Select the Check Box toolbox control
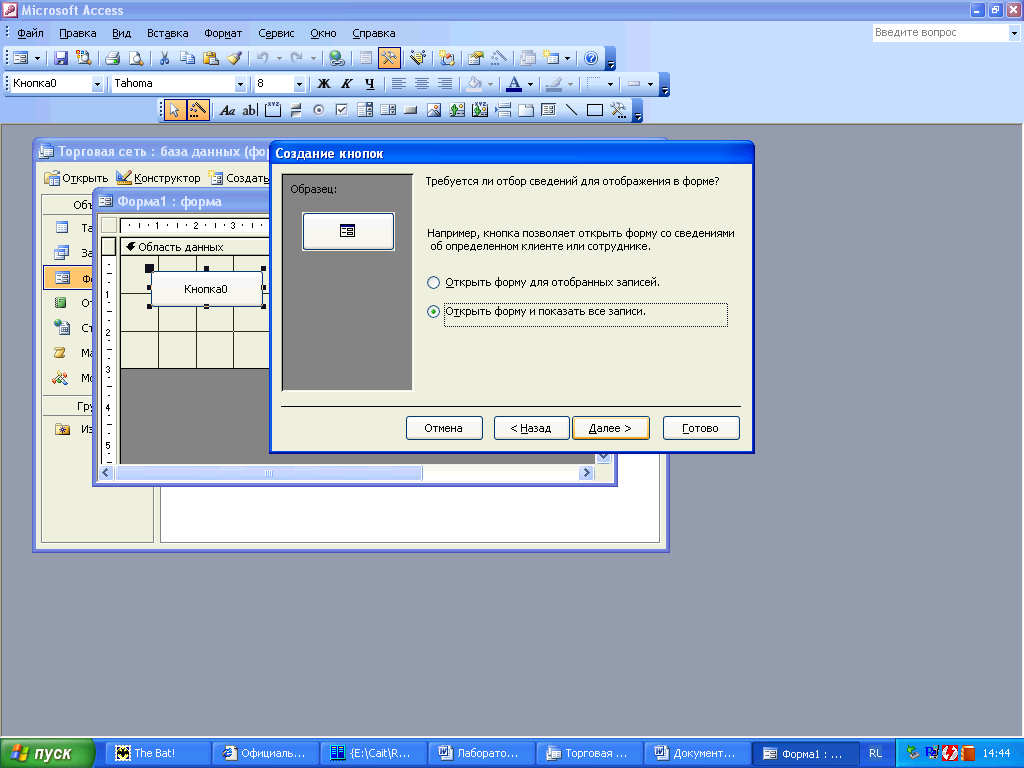1024x768 pixels. 342,110
